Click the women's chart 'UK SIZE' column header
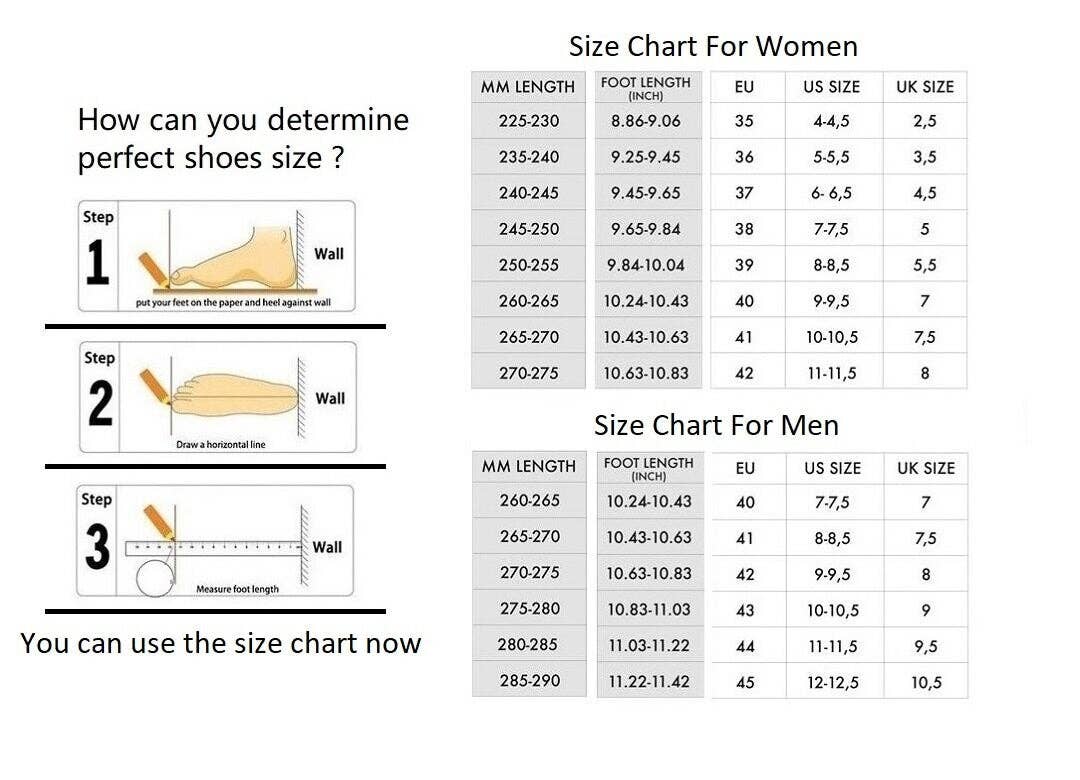 point(925,87)
